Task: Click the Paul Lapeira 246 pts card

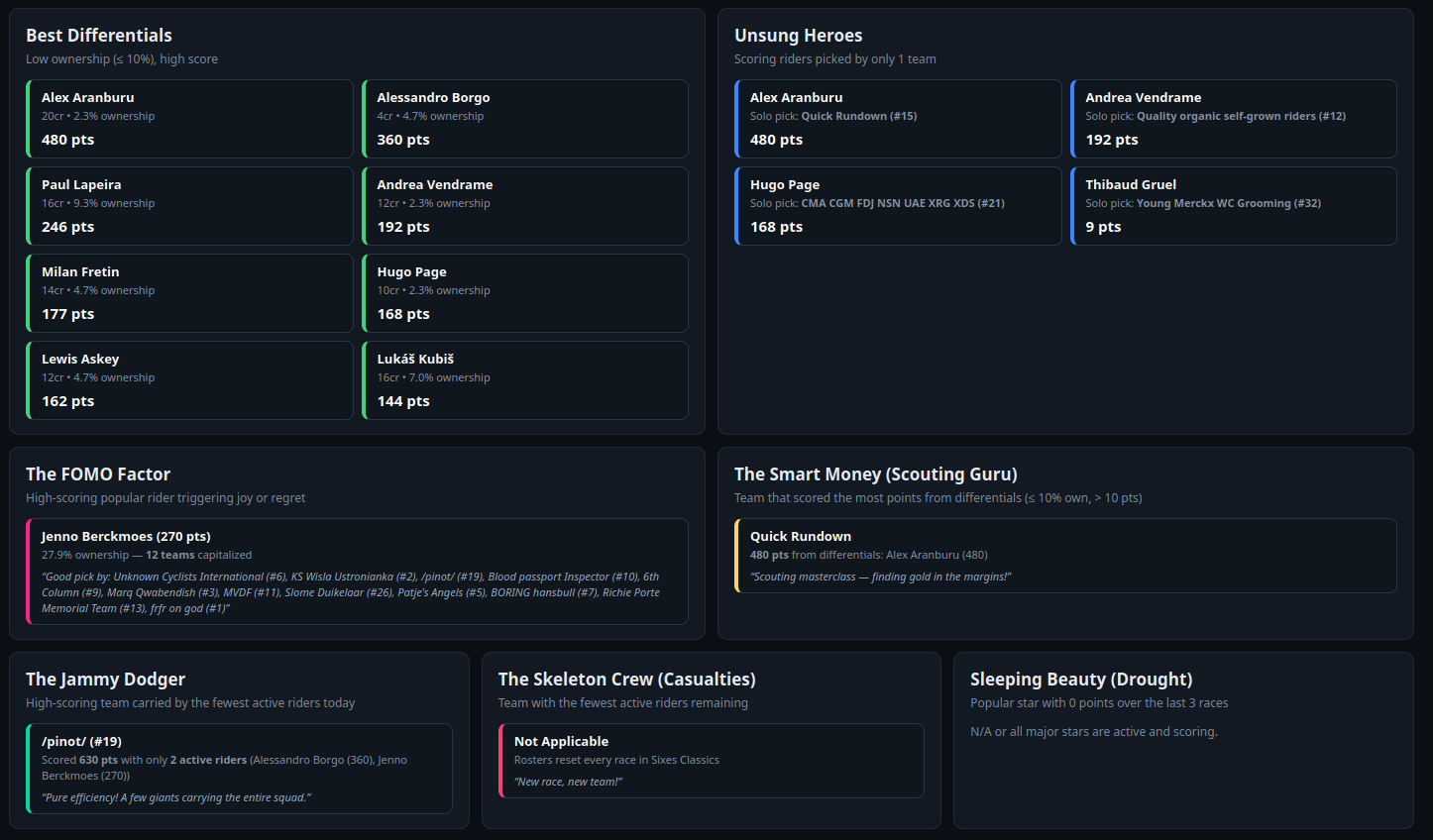Action: [x=189, y=206]
